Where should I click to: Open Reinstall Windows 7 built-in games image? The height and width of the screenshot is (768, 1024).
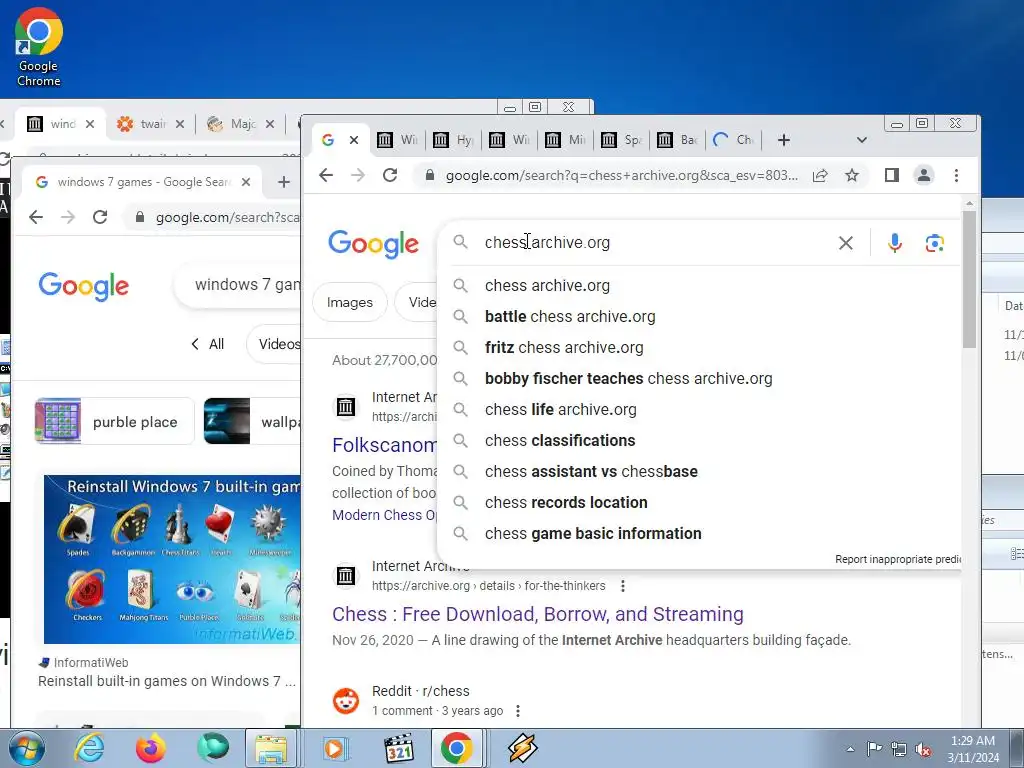(x=172, y=559)
